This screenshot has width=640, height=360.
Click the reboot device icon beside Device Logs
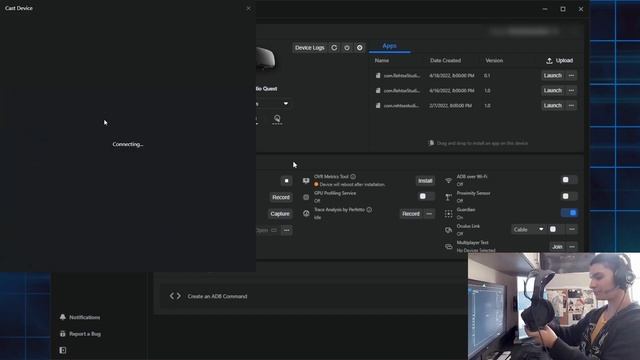(334, 48)
